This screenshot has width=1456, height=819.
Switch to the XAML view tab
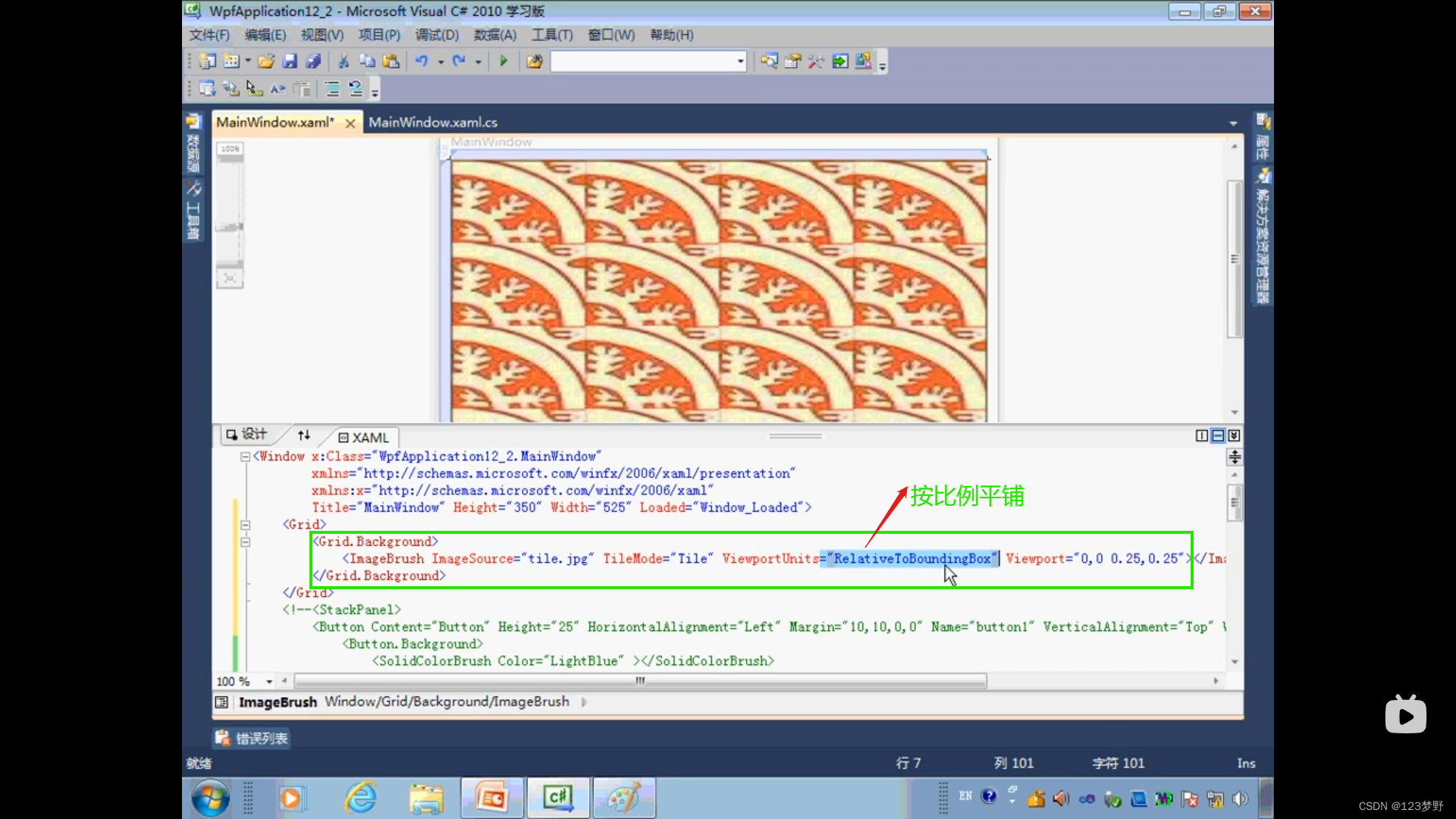coord(363,438)
